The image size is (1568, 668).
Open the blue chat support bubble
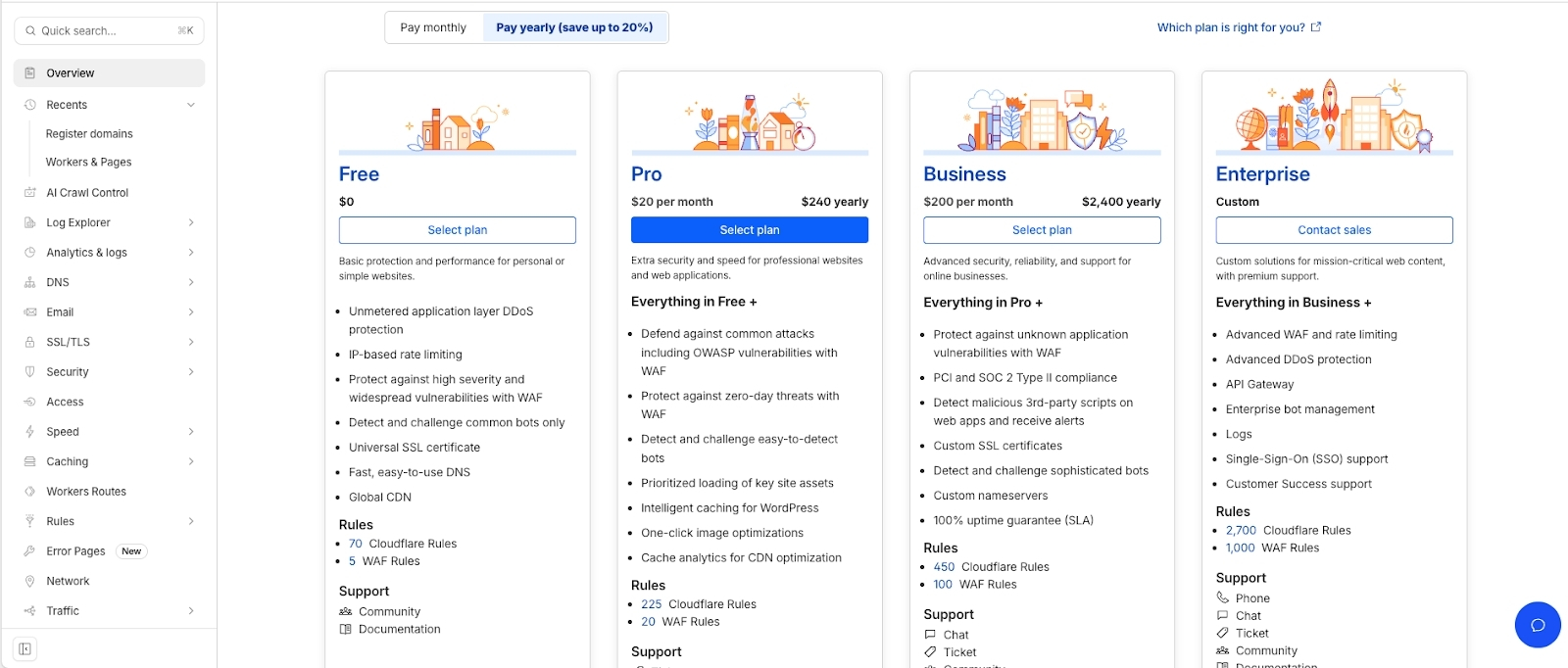point(1537,625)
